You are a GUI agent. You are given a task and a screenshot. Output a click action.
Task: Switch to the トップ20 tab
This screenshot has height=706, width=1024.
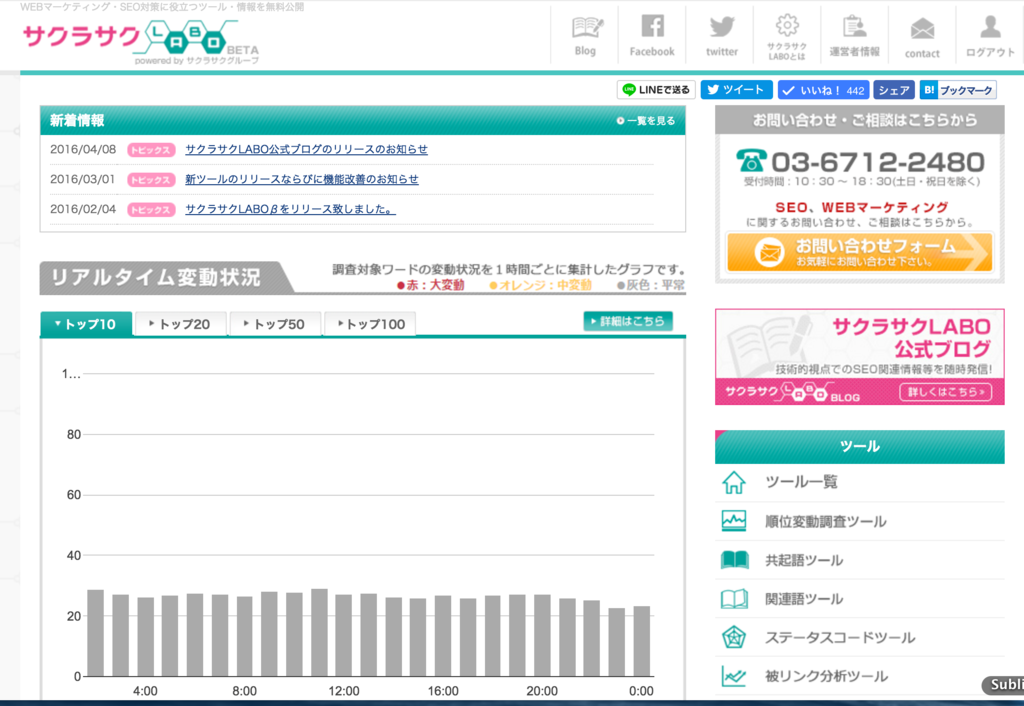click(x=181, y=324)
